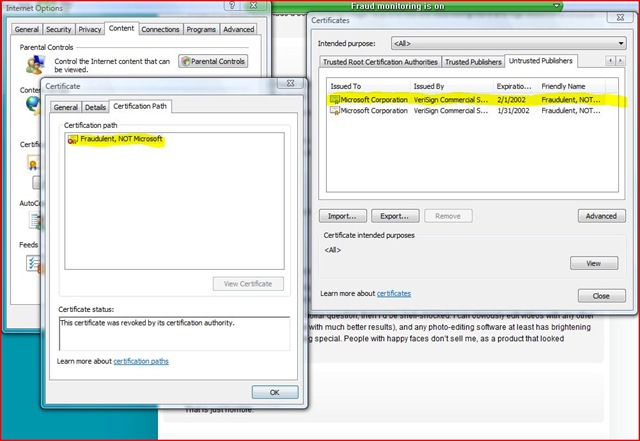Select Certification Path tab

coord(140,106)
